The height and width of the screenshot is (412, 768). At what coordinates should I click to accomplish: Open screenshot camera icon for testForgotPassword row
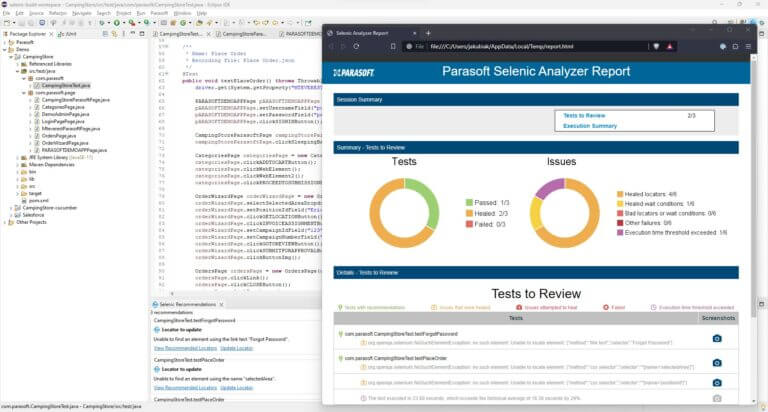click(716, 338)
